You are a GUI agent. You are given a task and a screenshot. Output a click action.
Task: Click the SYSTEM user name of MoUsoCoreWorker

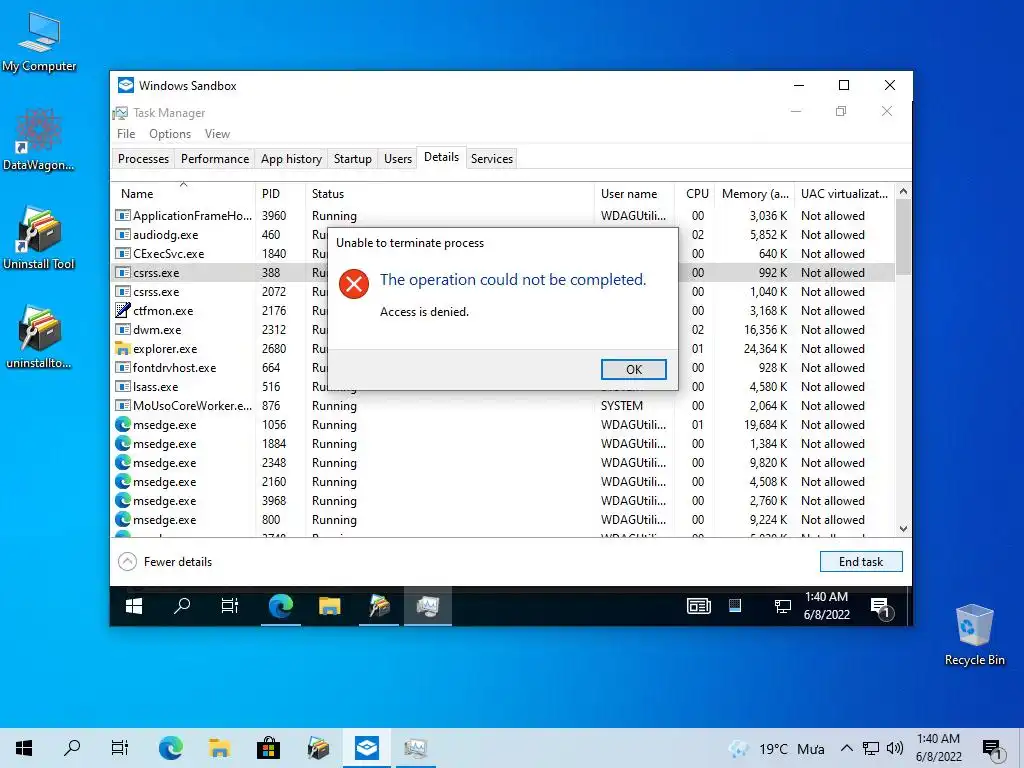[622, 406]
